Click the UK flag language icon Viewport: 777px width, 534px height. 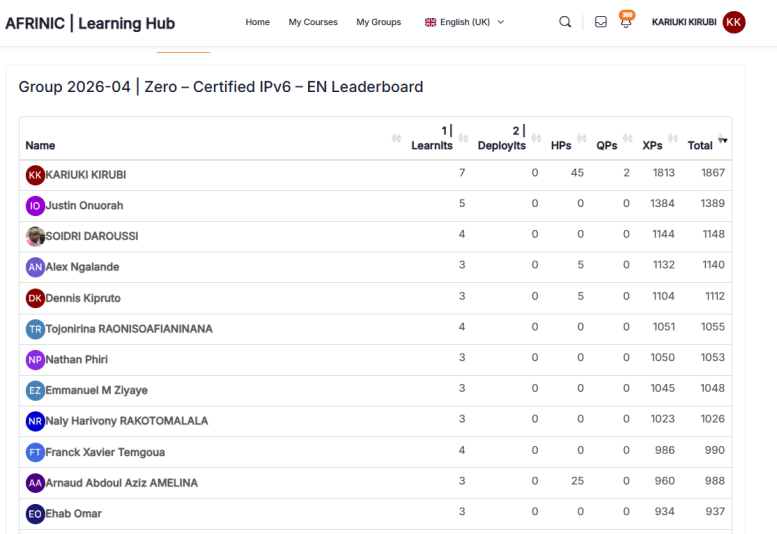[x=430, y=22]
